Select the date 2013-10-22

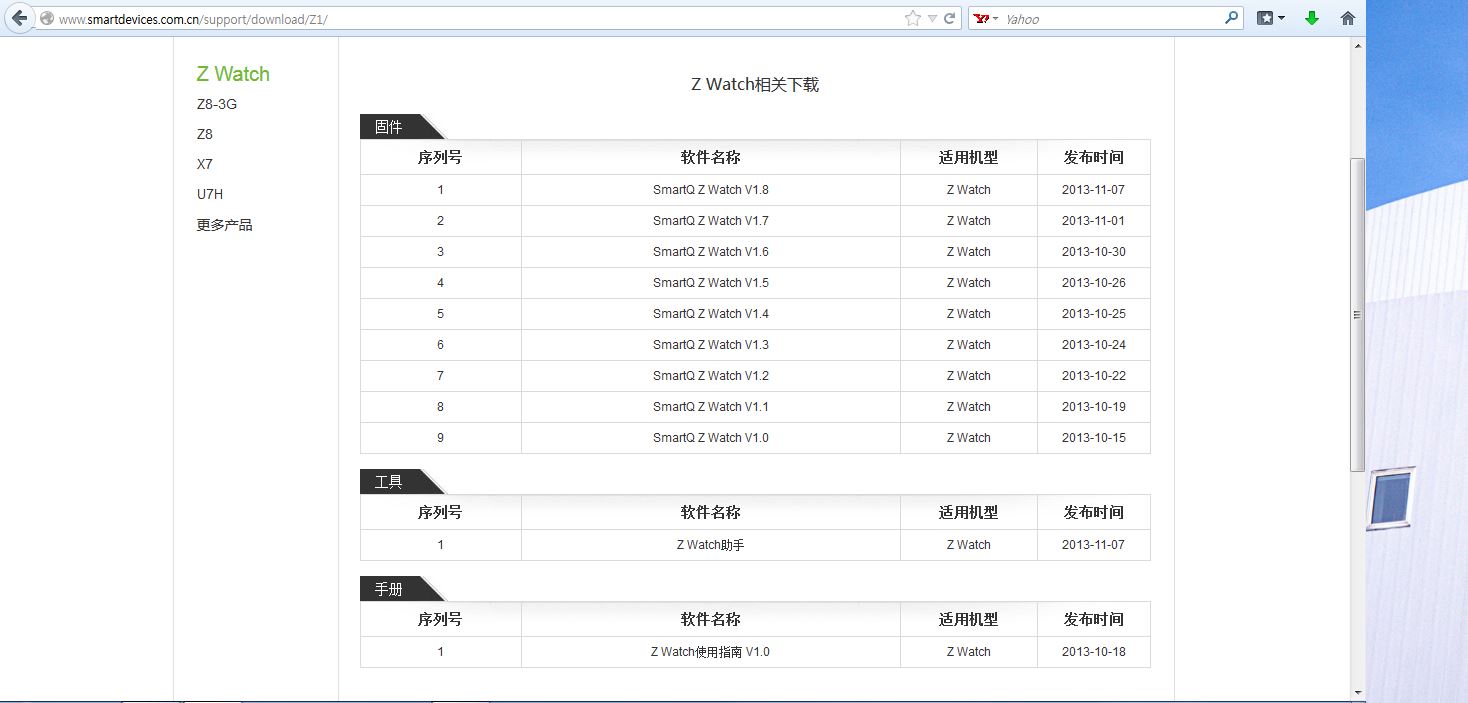[x=1094, y=376]
